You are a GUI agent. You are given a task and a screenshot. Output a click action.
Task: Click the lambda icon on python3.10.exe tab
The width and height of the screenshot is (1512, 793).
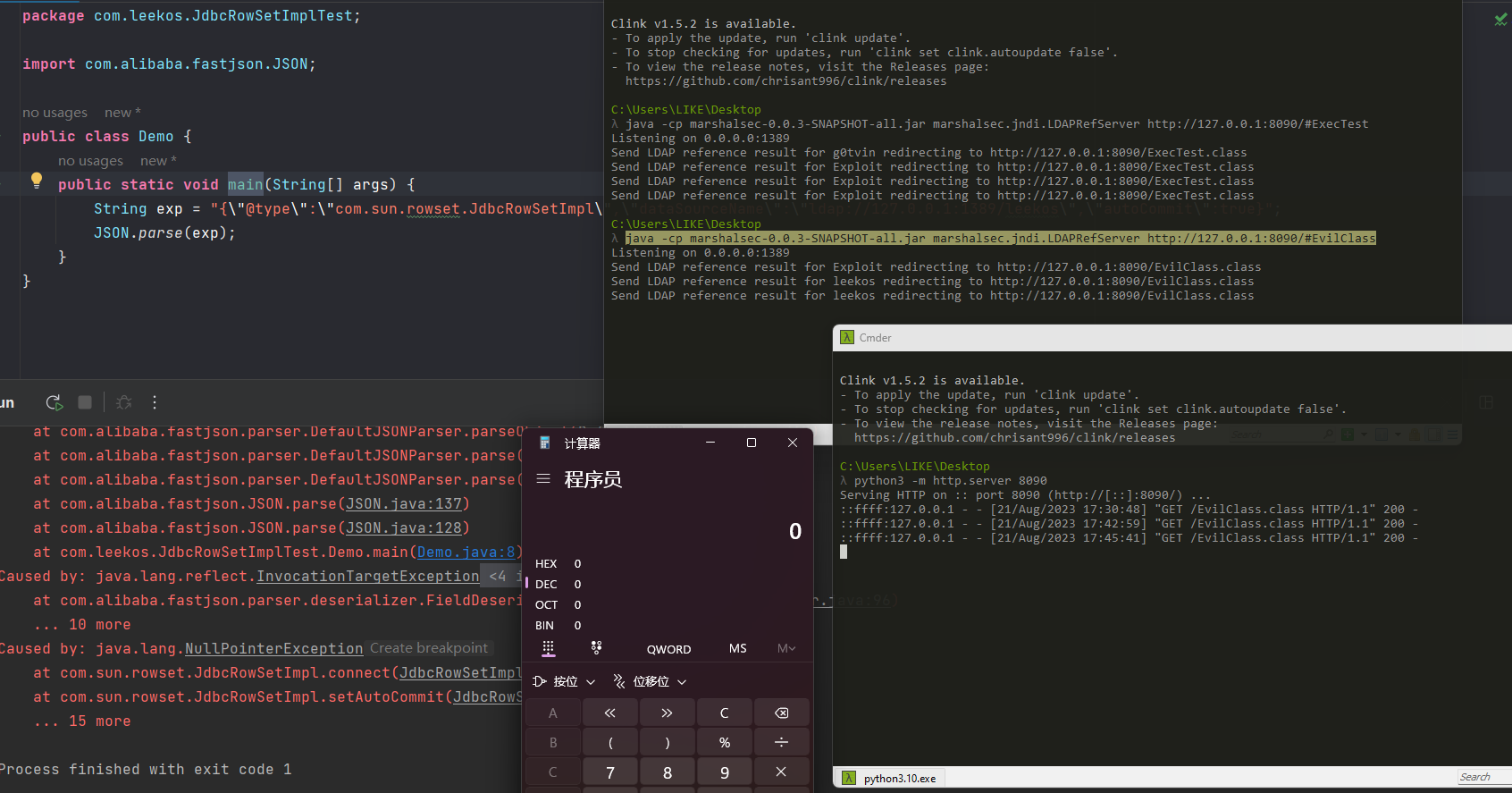[x=849, y=779]
